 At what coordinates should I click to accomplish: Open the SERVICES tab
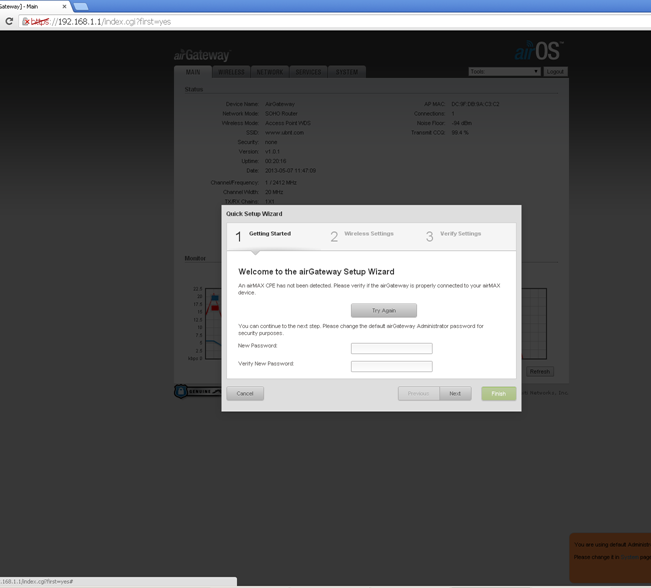(308, 72)
